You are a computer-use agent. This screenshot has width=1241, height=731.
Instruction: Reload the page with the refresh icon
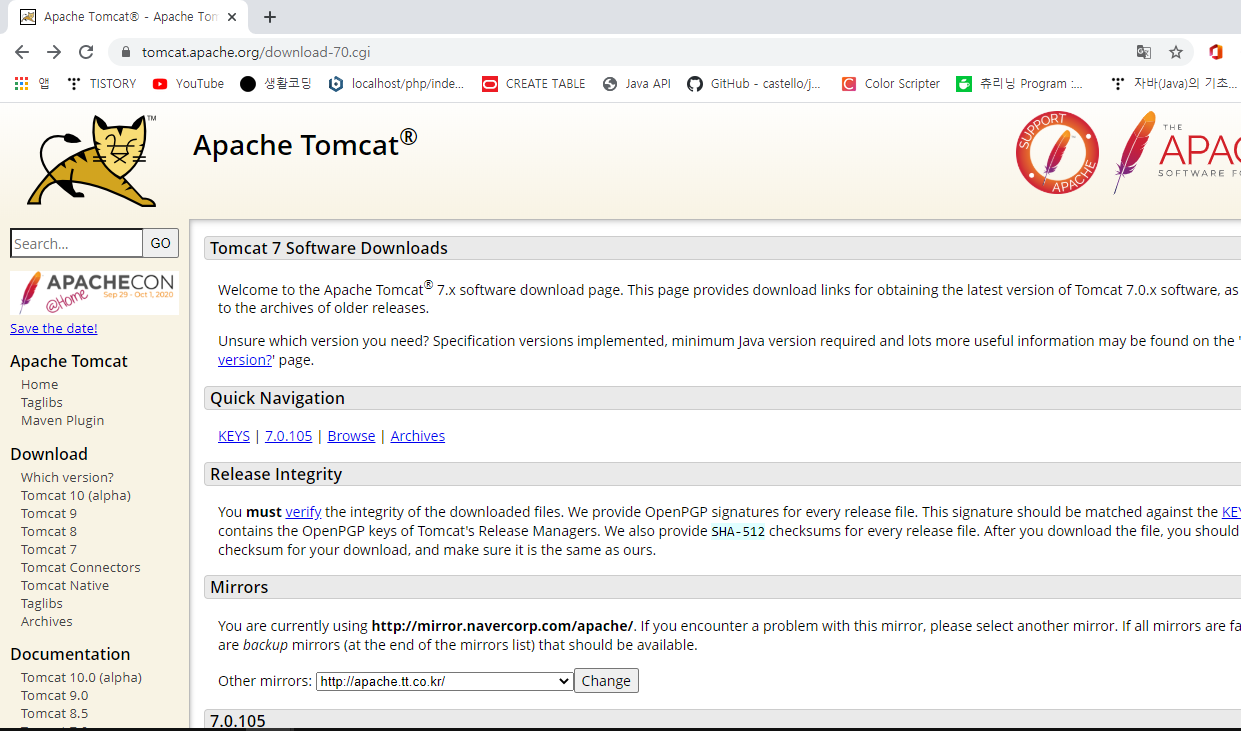click(x=86, y=52)
